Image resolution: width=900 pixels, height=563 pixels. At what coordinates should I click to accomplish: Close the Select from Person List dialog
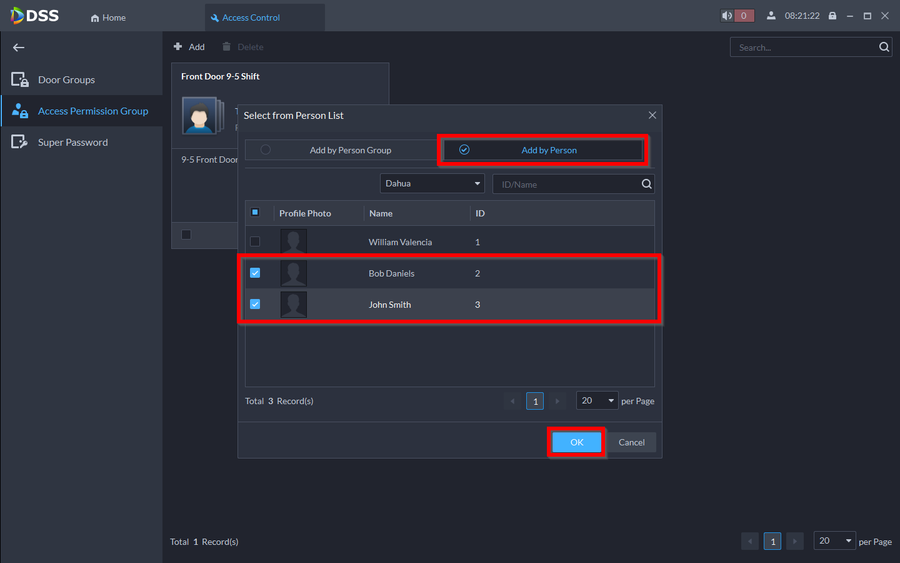coord(652,115)
